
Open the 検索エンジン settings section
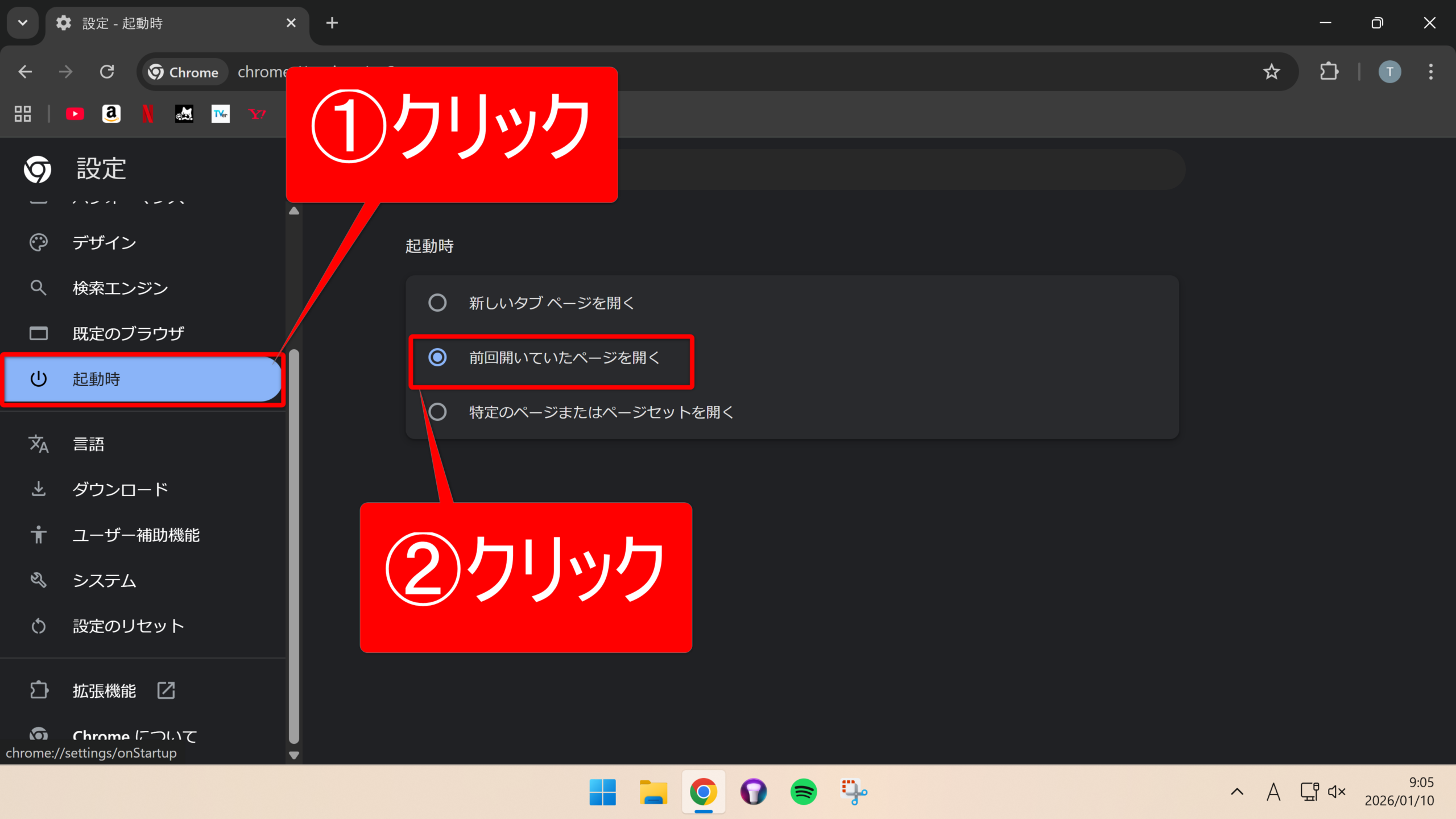[x=120, y=288]
